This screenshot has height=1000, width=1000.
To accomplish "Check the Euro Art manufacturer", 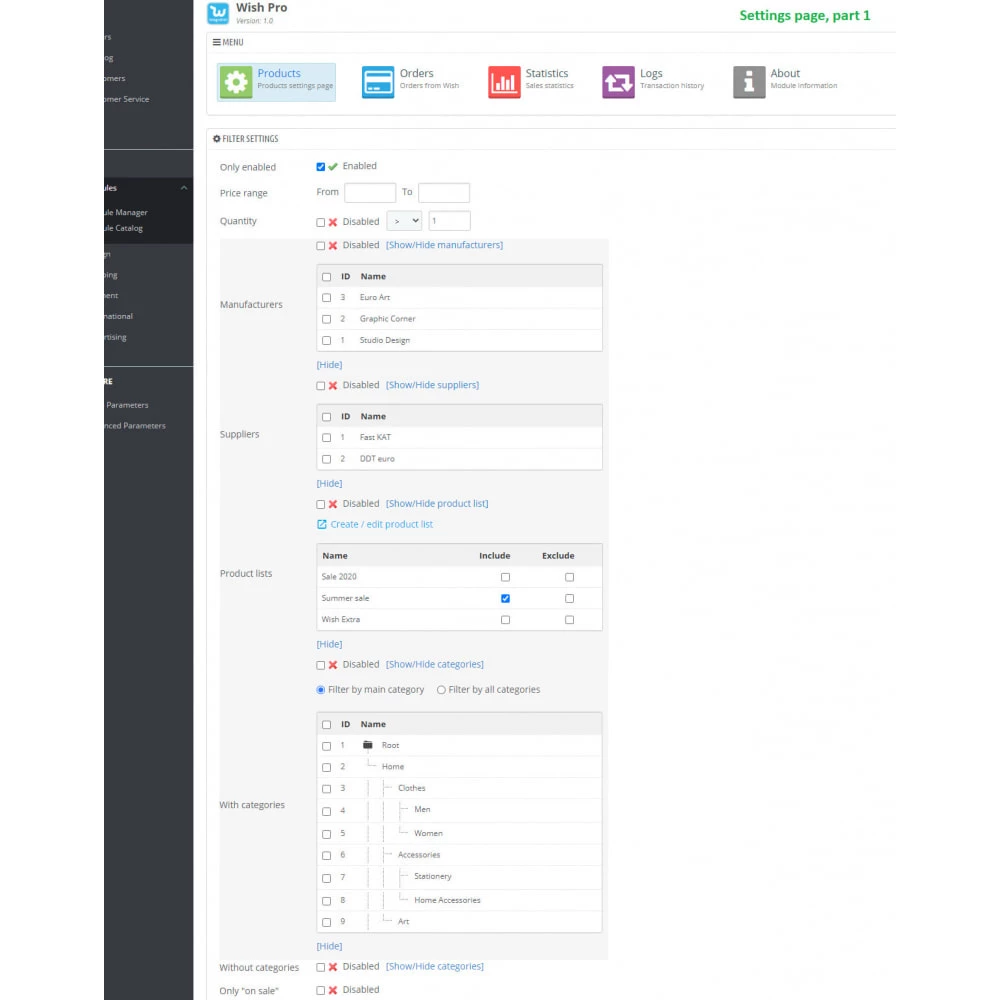I will pyautogui.click(x=327, y=298).
